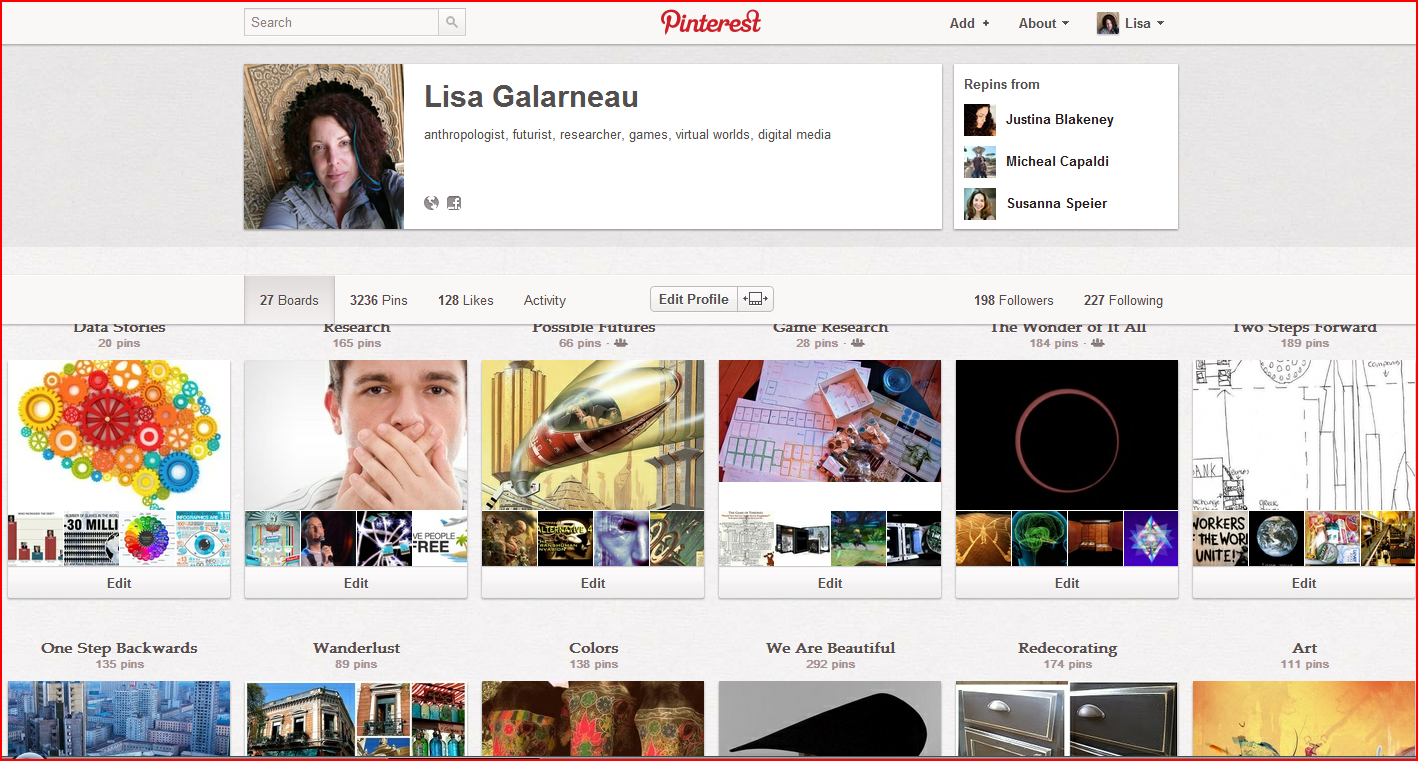Click the Repins from heading

[x=1002, y=84]
